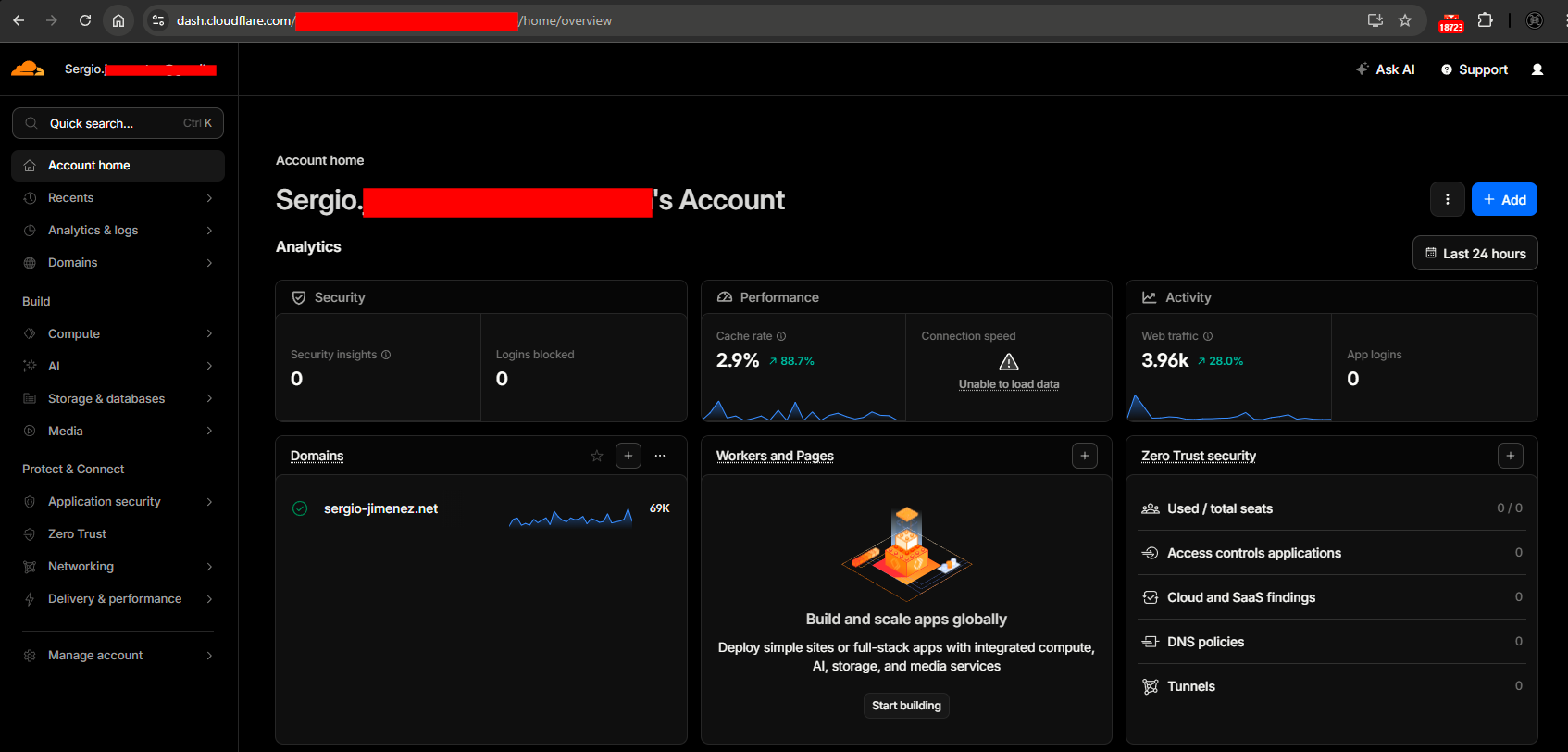Click Unable to load data link

tap(1009, 384)
